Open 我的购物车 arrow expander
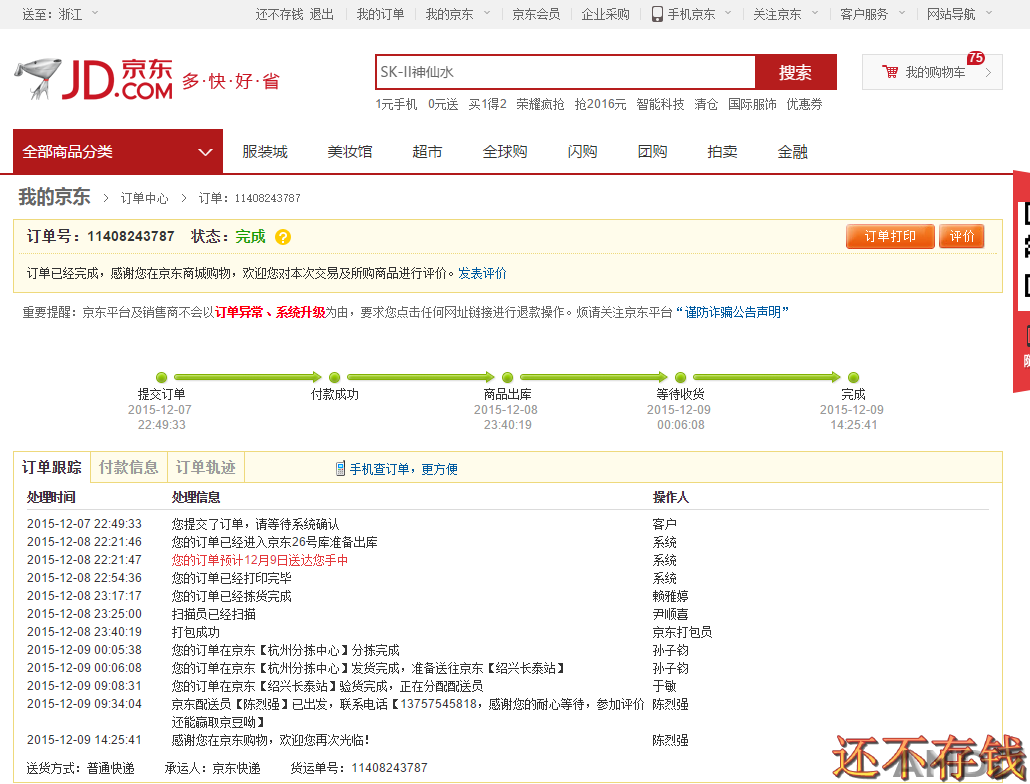The height and width of the screenshot is (784, 1030). pyautogui.click(x=988, y=72)
